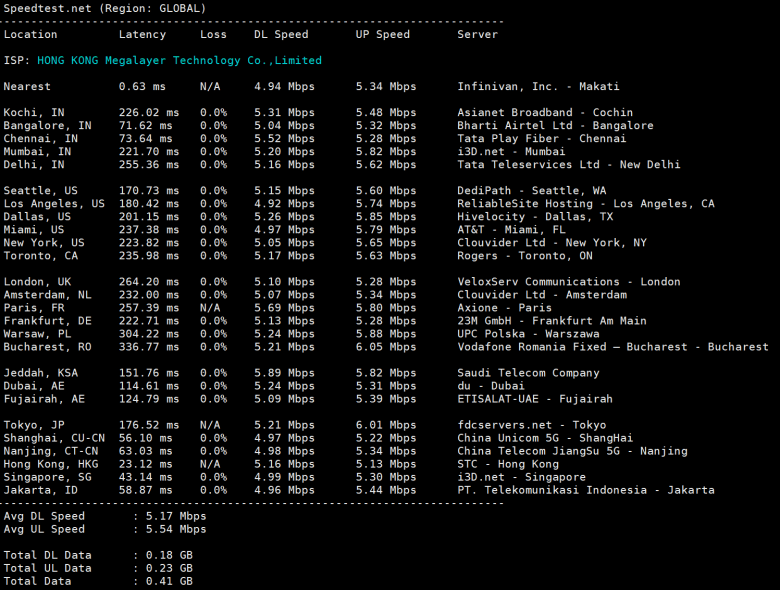The width and height of the screenshot is (780, 590).
Task: Click the 'Nearest' row label
Action: click(27, 86)
